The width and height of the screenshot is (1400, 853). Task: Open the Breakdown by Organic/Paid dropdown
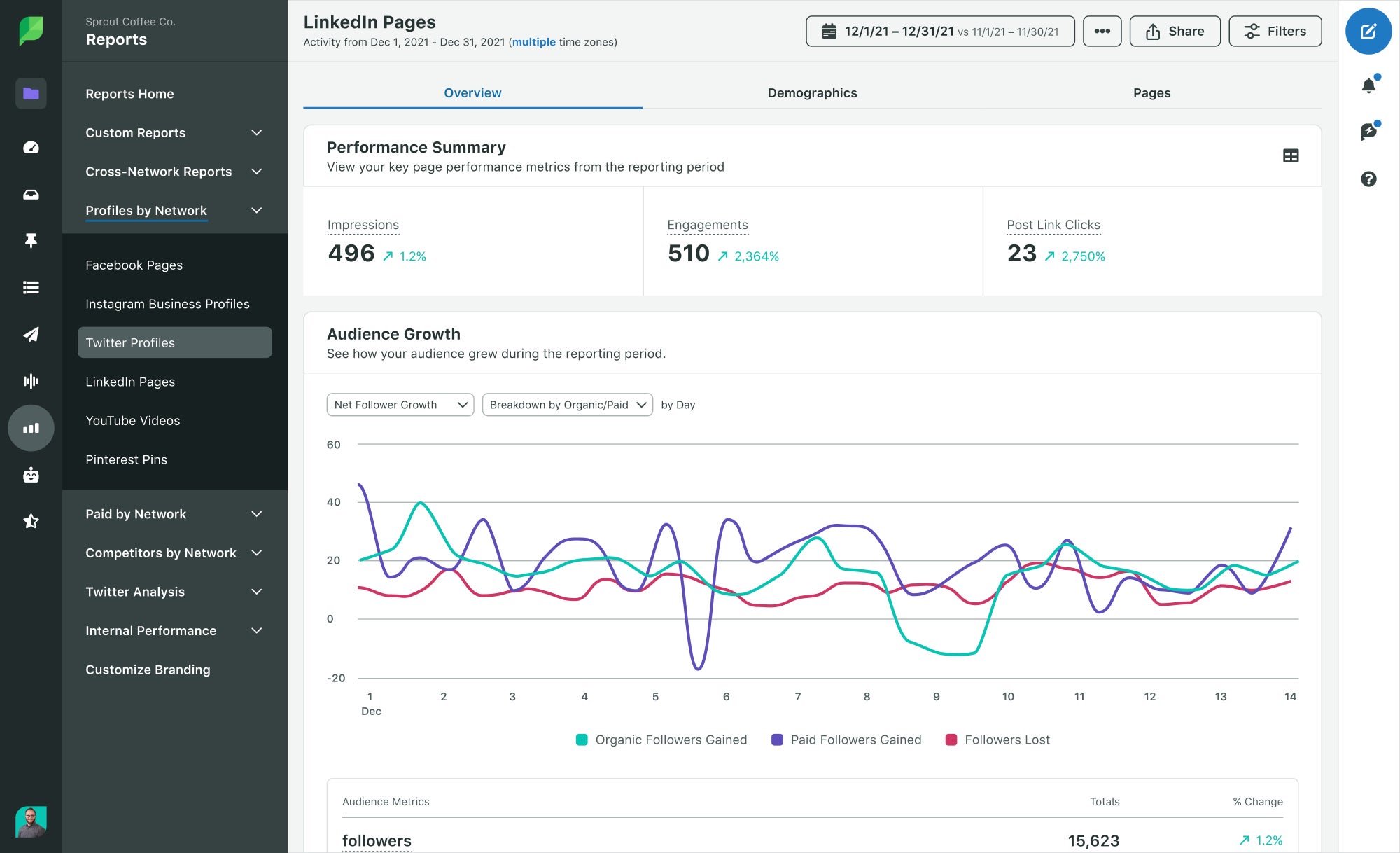click(566, 404)
